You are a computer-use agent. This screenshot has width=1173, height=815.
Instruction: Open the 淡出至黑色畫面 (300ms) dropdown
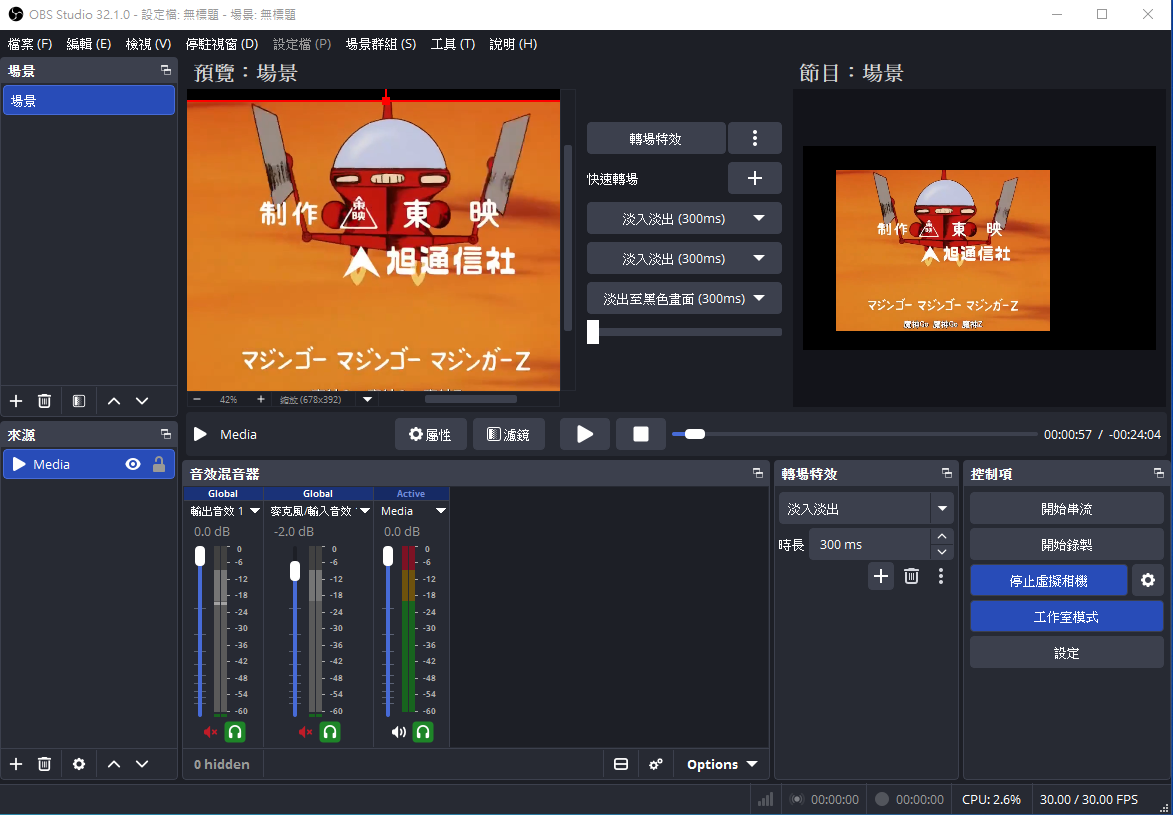(x=684, y=298)
